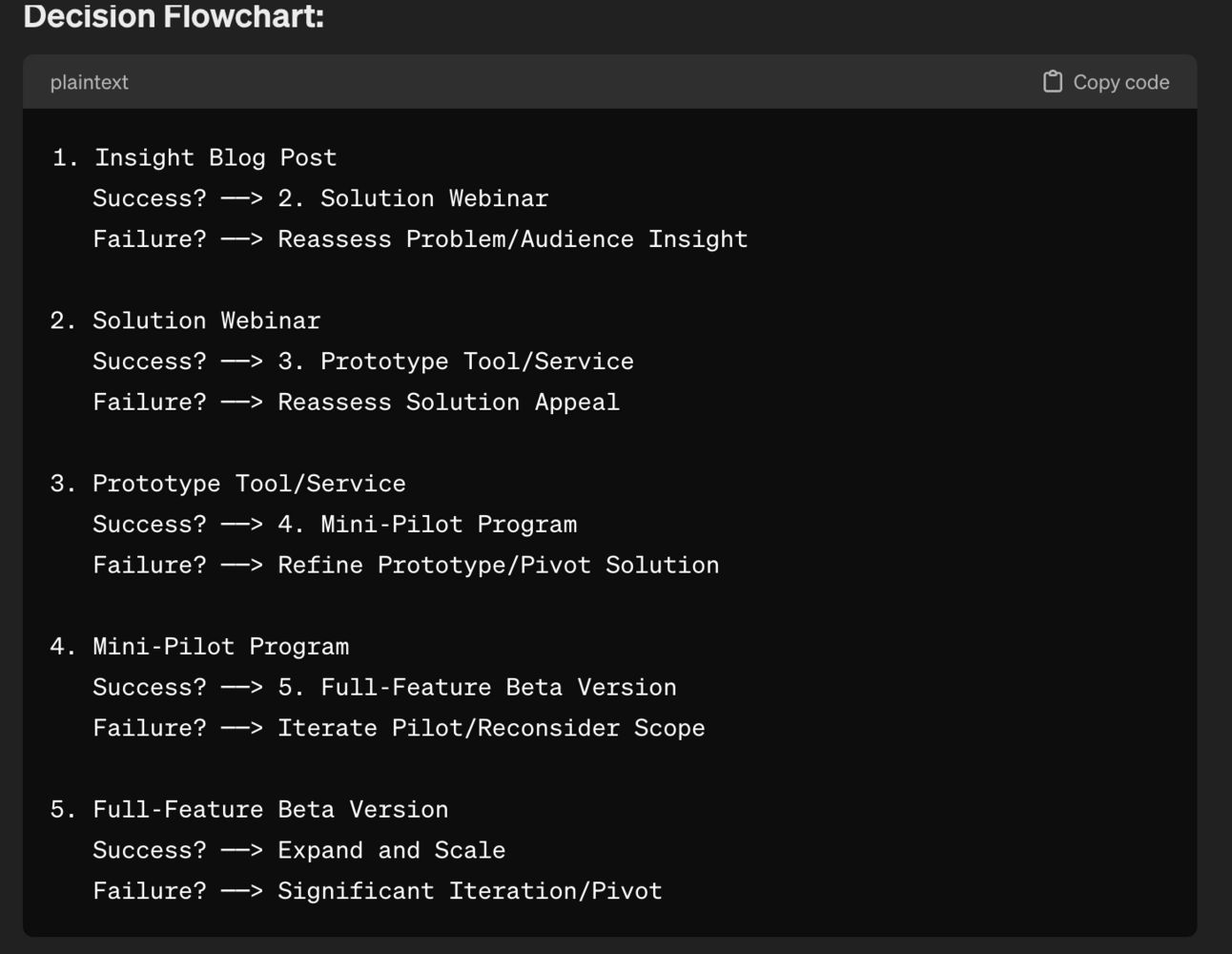Click the Decision Flowchart heading

(174, 16)
